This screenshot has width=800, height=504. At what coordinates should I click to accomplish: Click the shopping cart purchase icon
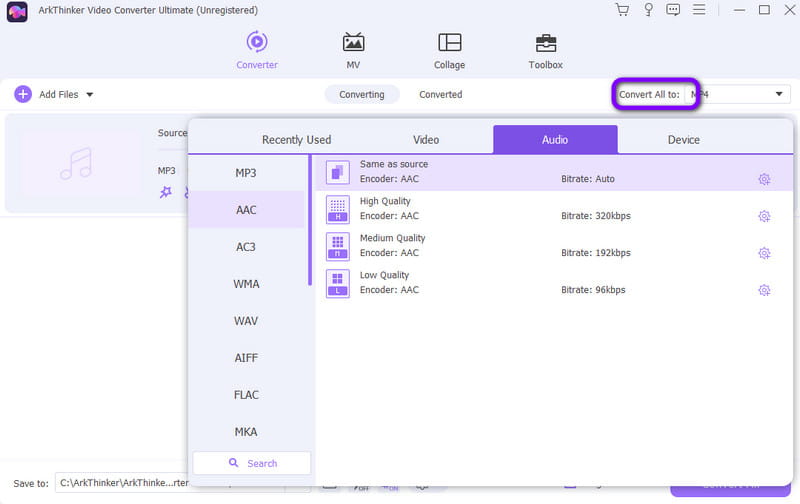622,10
